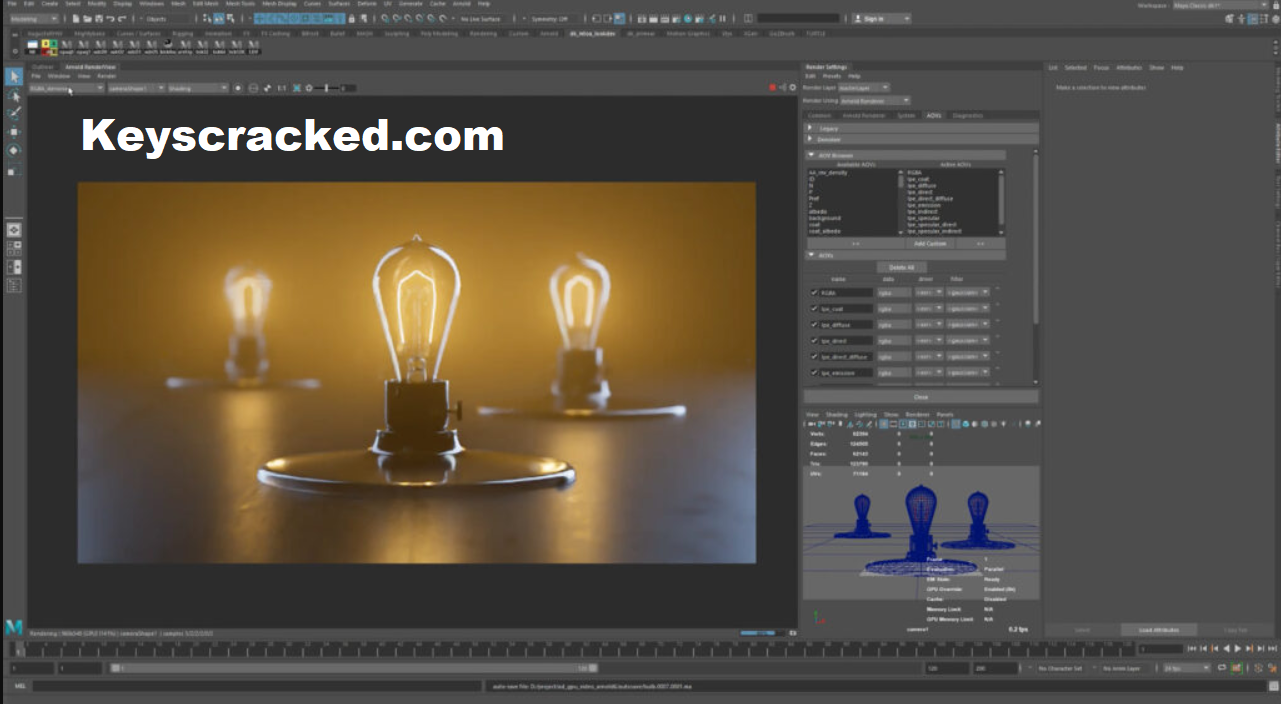1281x704 pixels.
Task: Click the Load Attributes button
Action: pos(1159,630)
